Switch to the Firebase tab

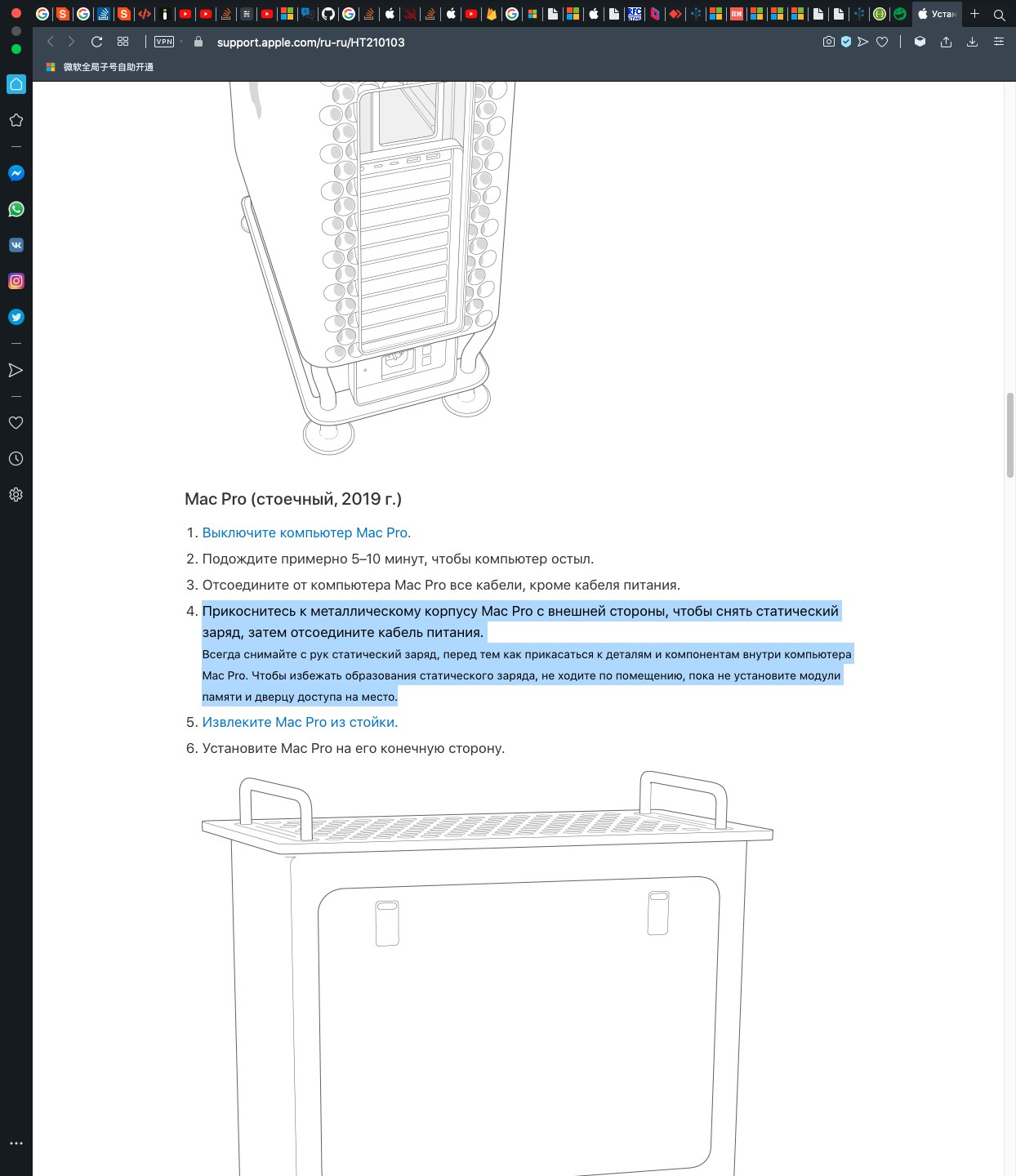pyautogui.click(x=491, y=14)
